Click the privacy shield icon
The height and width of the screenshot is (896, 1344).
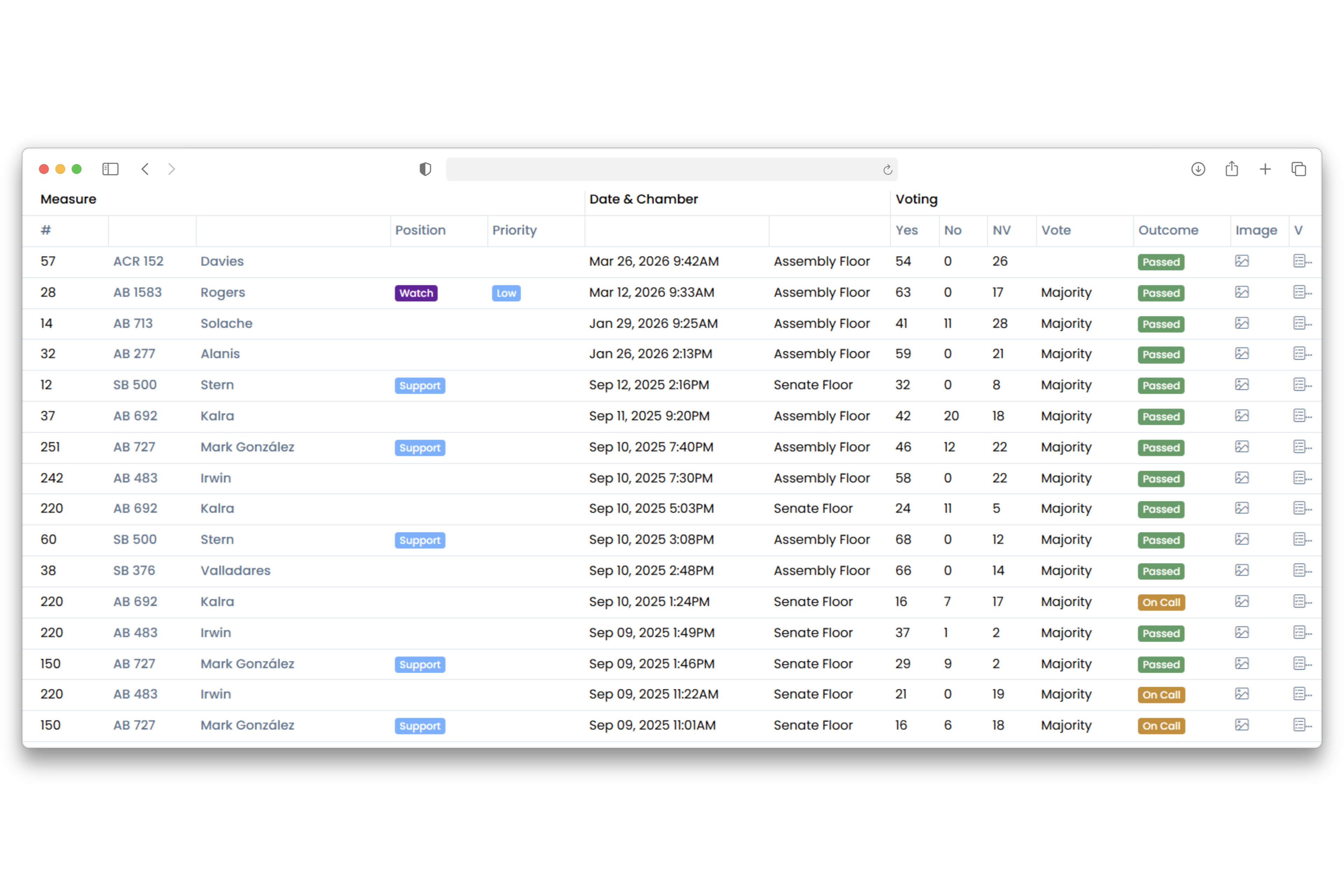coord(425,169)
